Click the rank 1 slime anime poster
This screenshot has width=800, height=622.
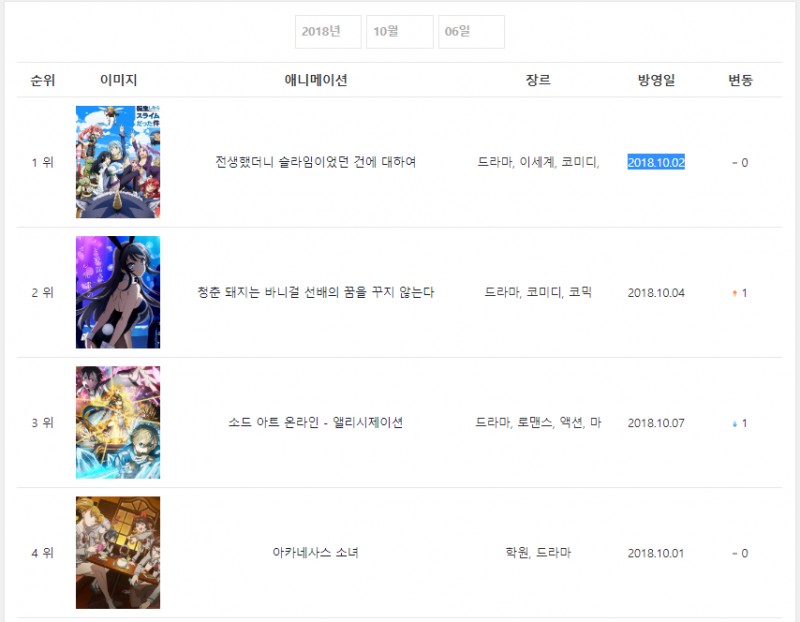click(118, 162)
